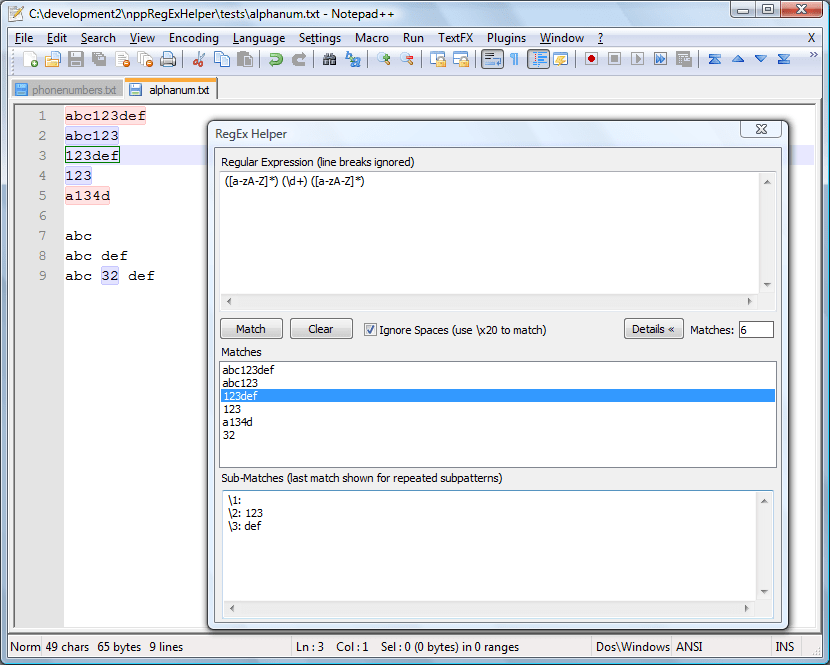Image resolution: width=830 pixels, height=665 pixels.
Task: Open a file with the Open folder icon
Action: tap(52, 59)
